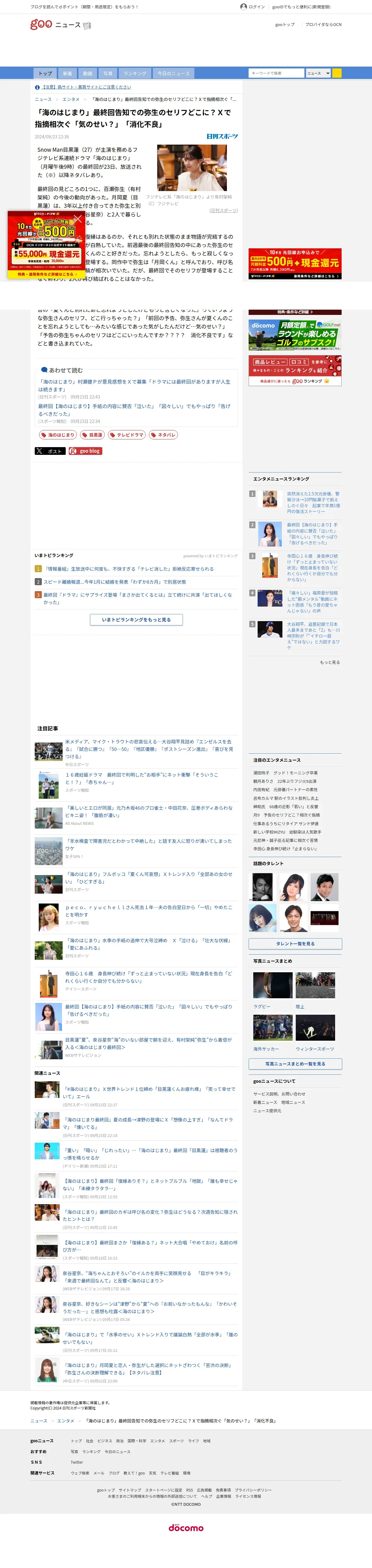Viewport: 372px width, 1568px height.
Task: Open RSS link in the footer
Action: 189,1490
